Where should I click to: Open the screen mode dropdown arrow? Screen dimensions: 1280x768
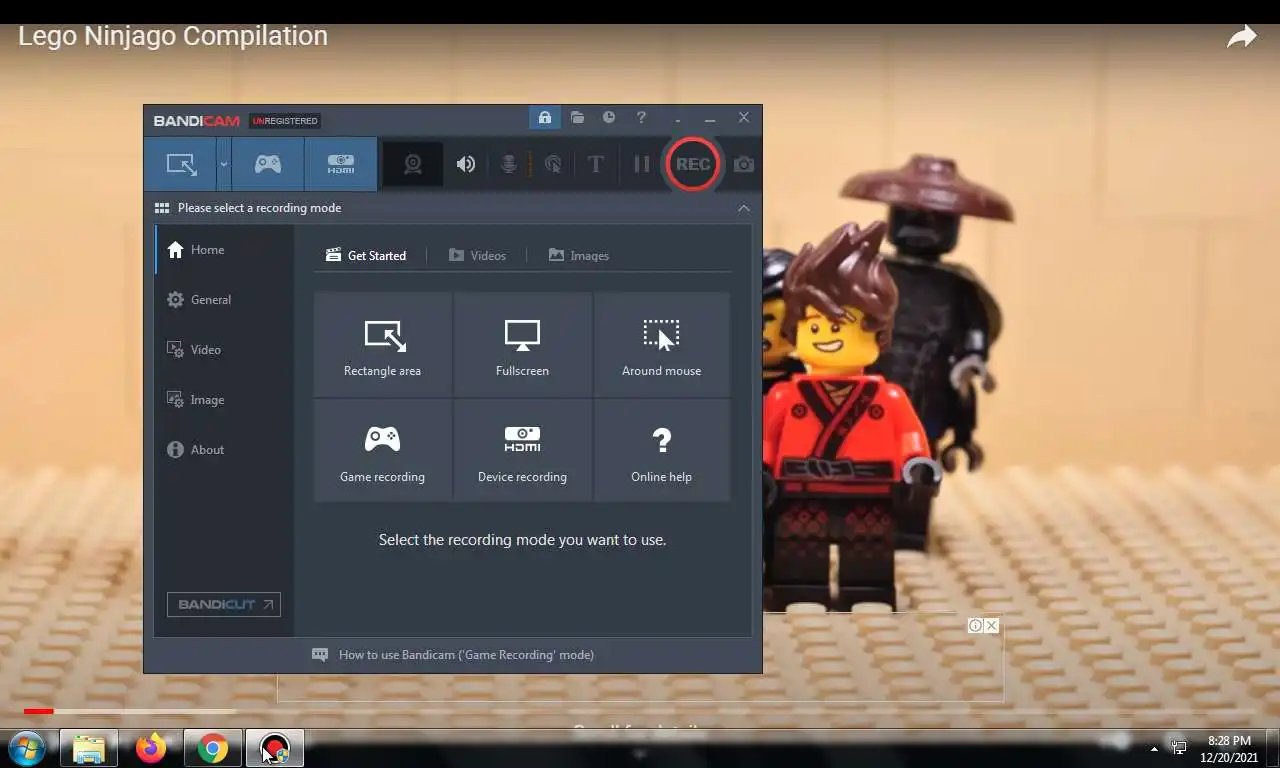tap(224, 164)
